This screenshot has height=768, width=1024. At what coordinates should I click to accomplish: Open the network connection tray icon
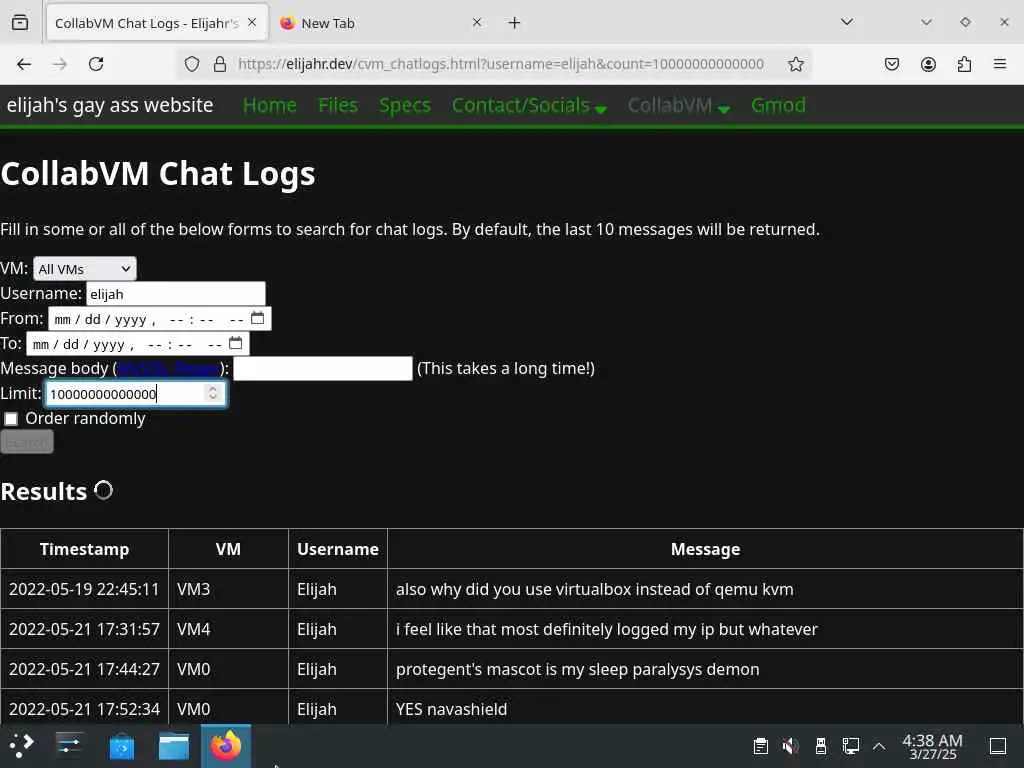click(x=850, y=746)
